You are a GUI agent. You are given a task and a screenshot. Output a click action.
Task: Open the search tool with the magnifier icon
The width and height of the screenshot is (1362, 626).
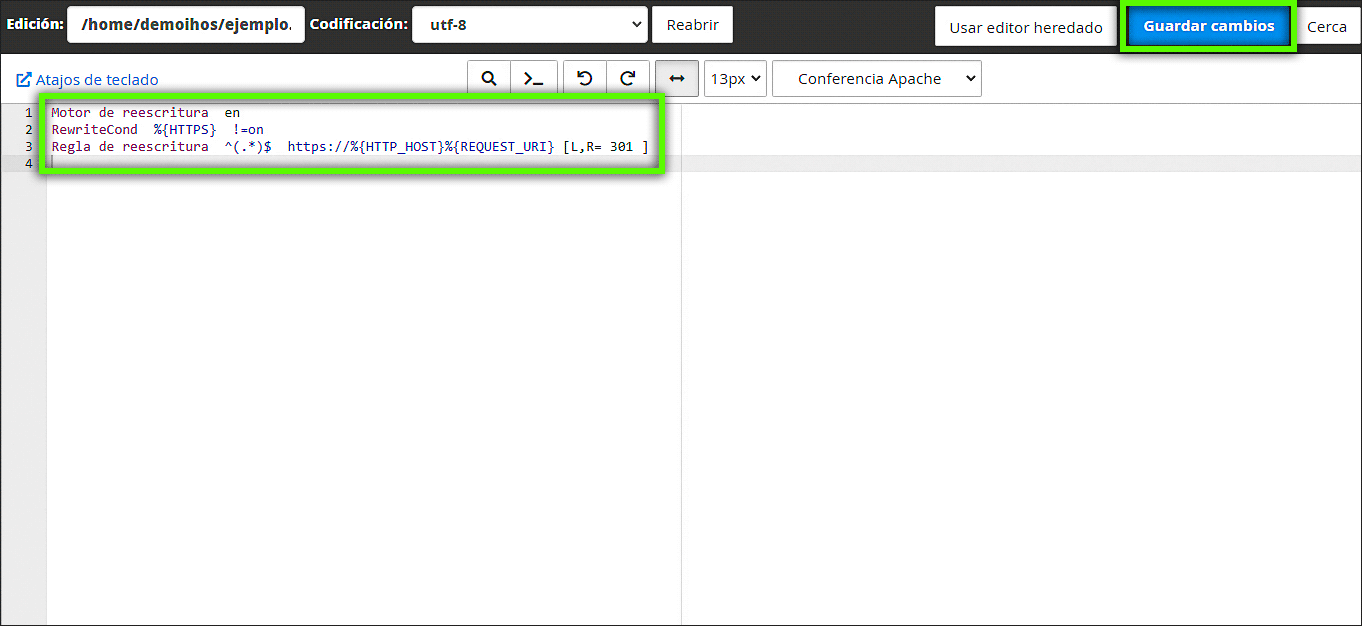[489, 79]
